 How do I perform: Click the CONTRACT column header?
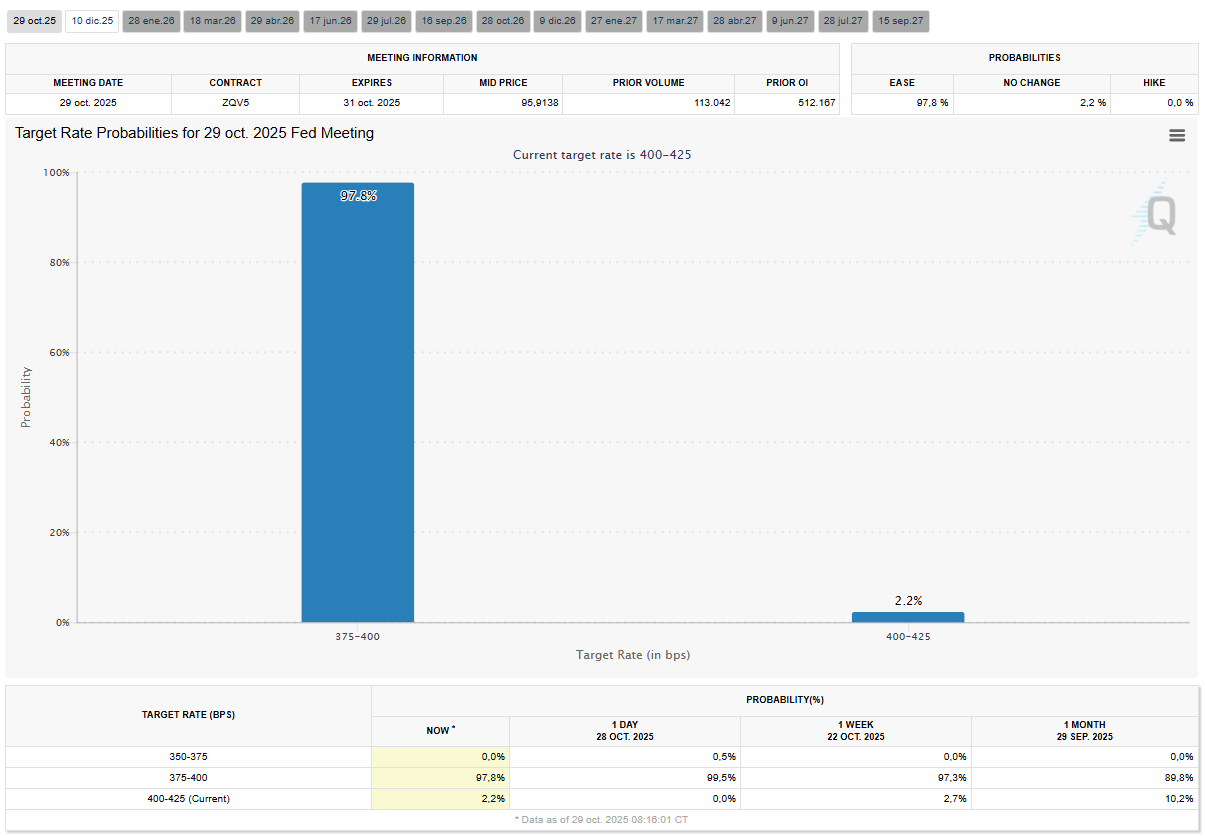[x=235, y=83]
